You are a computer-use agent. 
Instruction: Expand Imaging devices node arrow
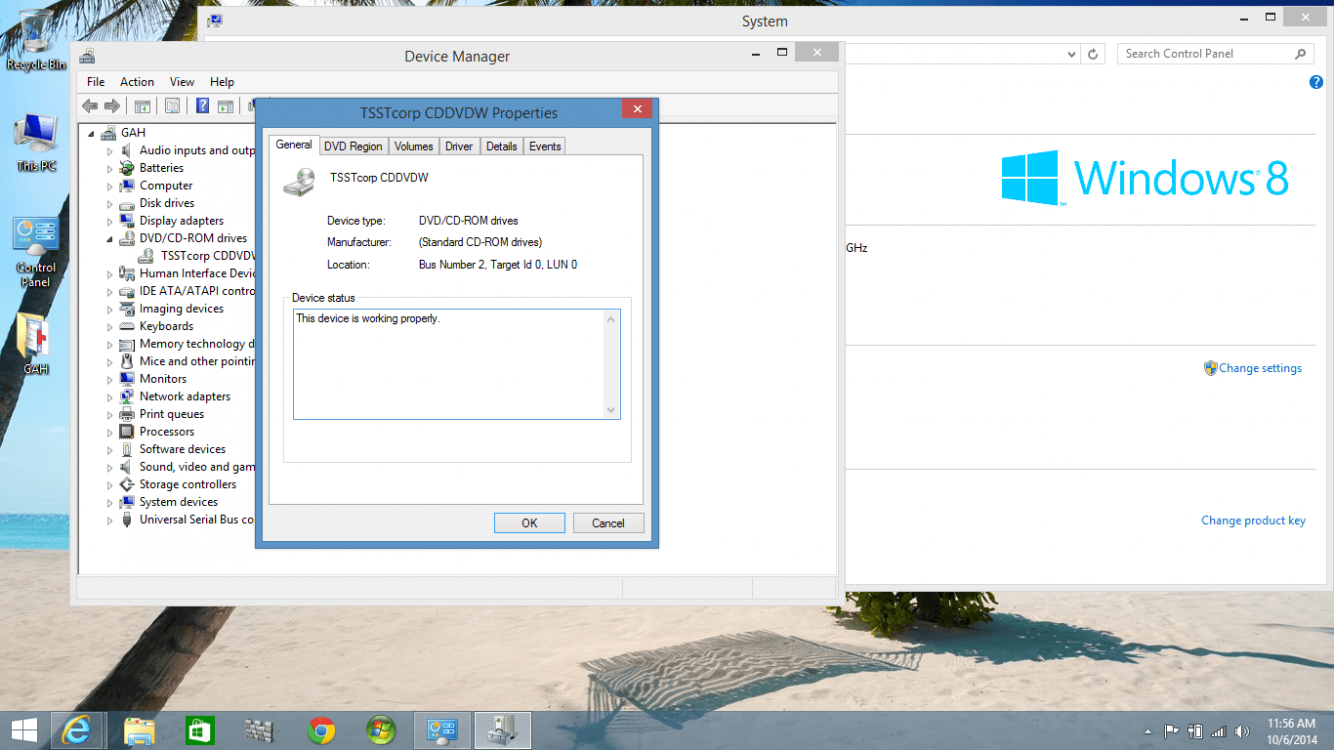click(x=110, y=309)
